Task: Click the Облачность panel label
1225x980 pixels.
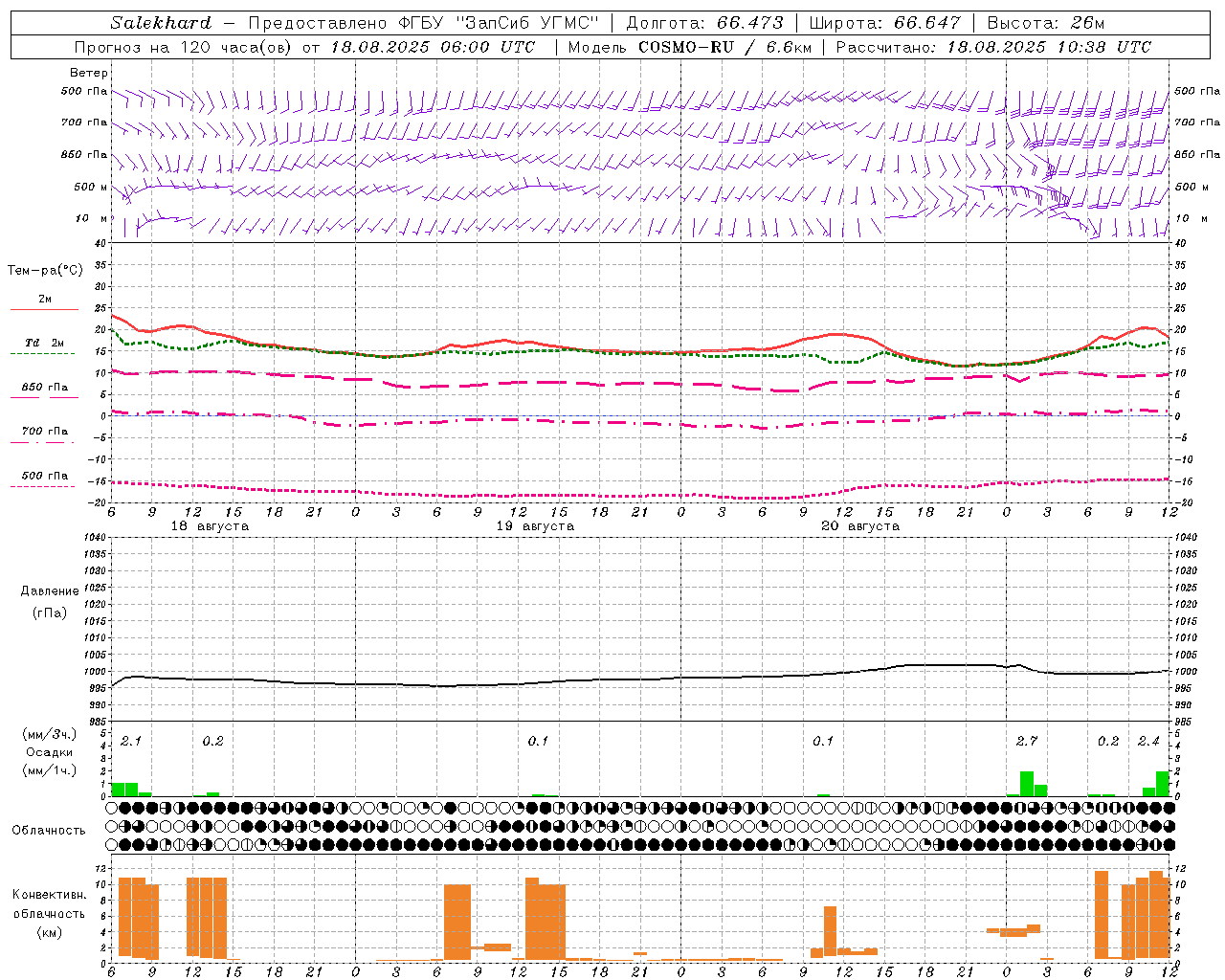Action: point(49,831)
